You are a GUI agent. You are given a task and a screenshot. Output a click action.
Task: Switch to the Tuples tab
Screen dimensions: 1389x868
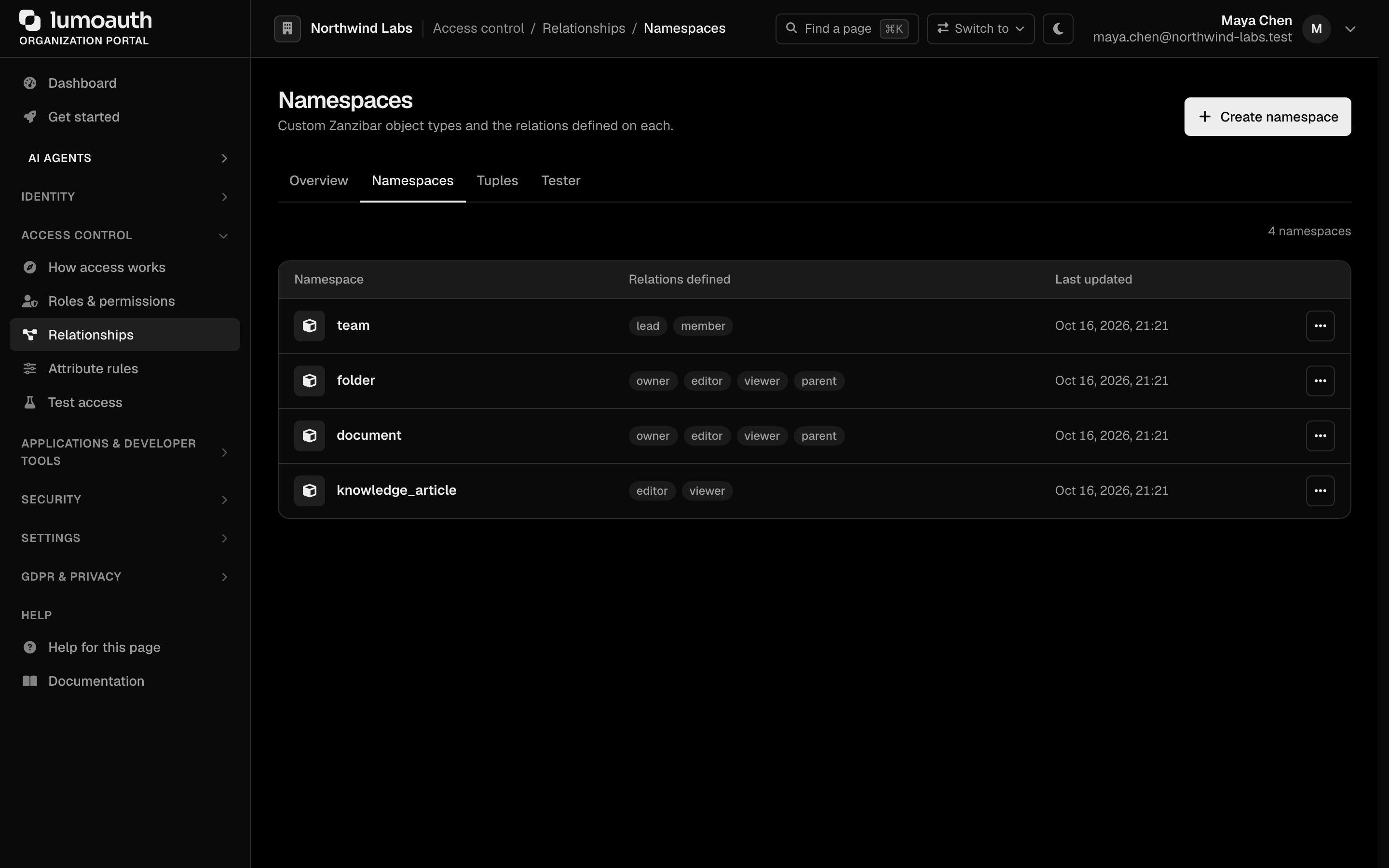497,181
